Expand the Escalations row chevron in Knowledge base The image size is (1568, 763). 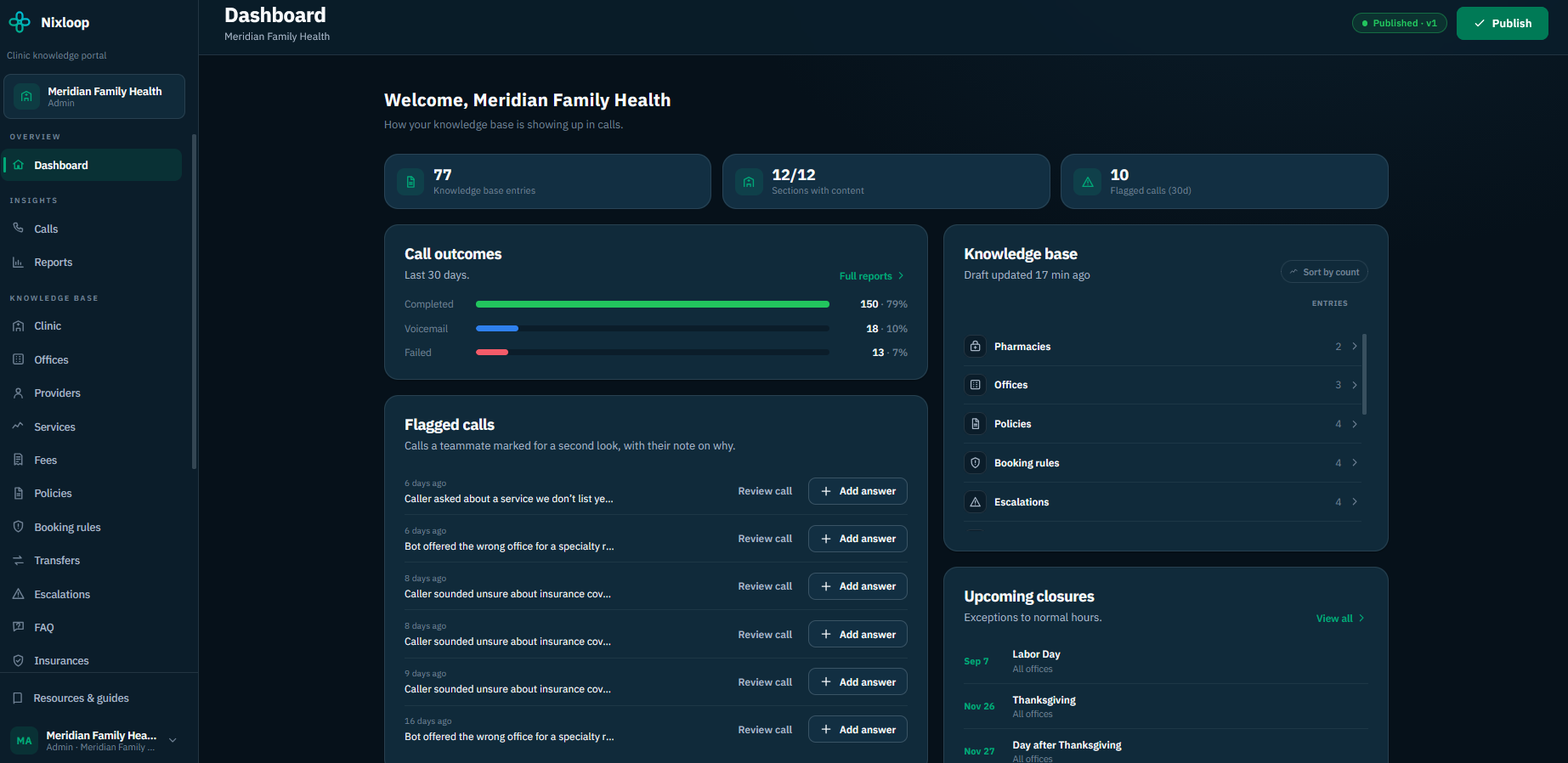pyautogui.click(x=1355, y=502)
